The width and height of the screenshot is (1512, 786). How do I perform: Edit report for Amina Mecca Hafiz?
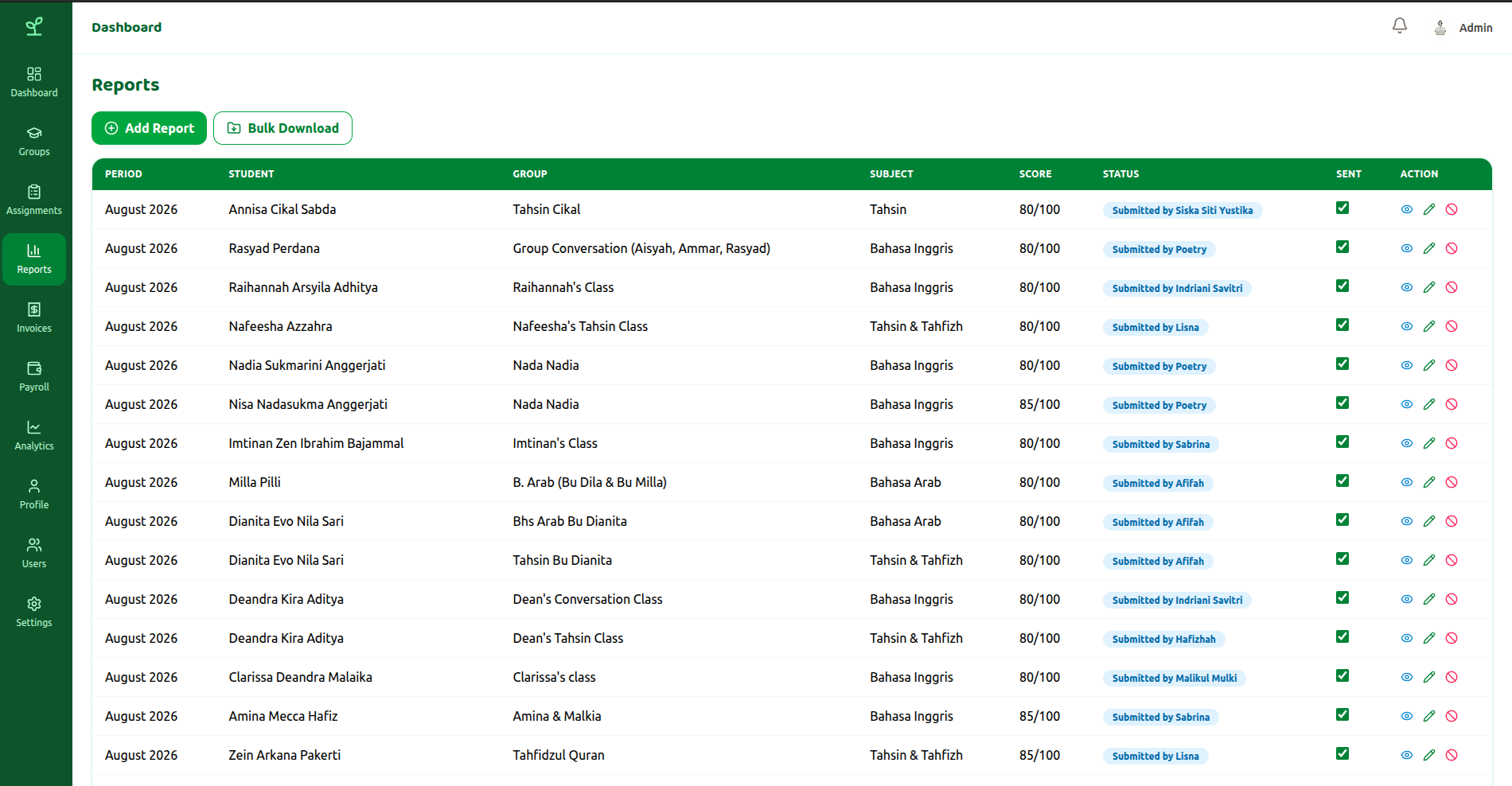[x=1429, y=716]
